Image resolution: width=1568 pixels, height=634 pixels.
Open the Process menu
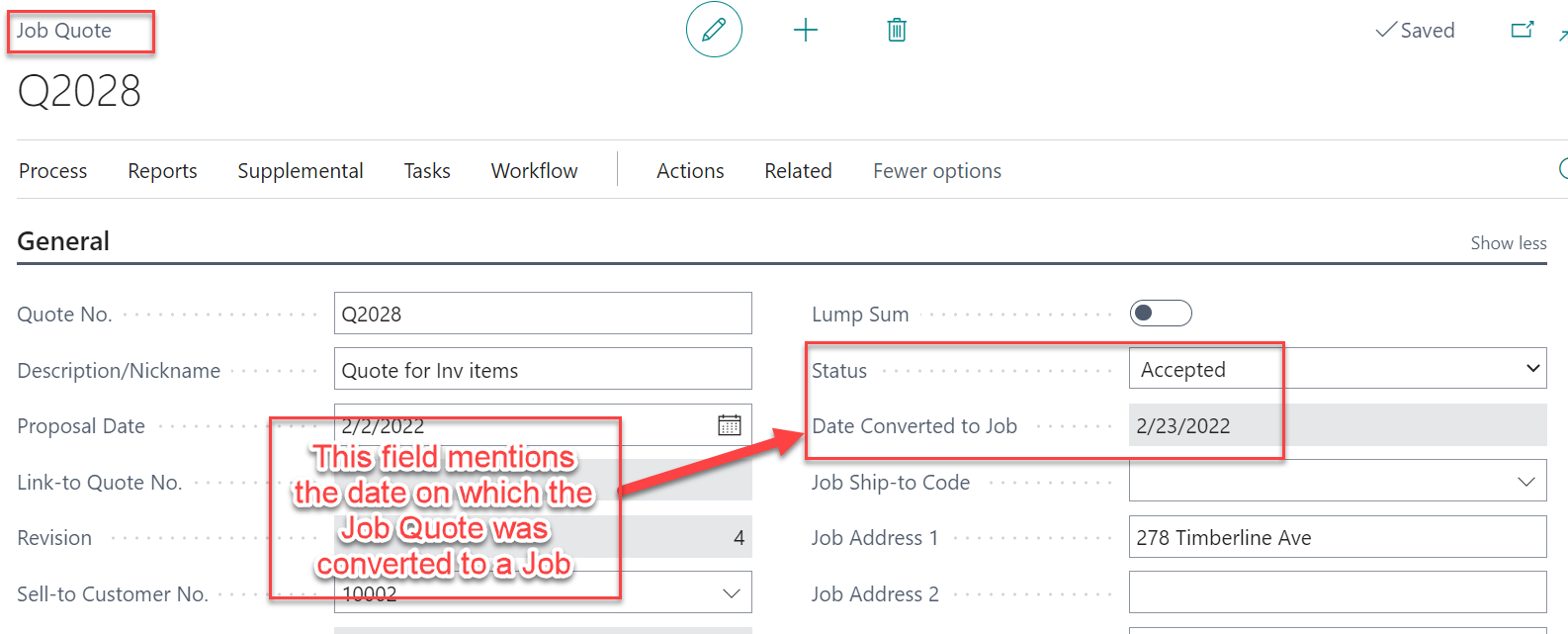coord(53,171)
